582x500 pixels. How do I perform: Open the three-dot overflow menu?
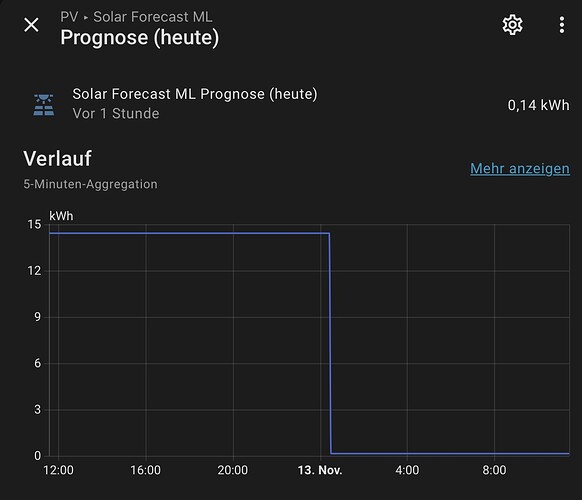click(x=562, y=25)
